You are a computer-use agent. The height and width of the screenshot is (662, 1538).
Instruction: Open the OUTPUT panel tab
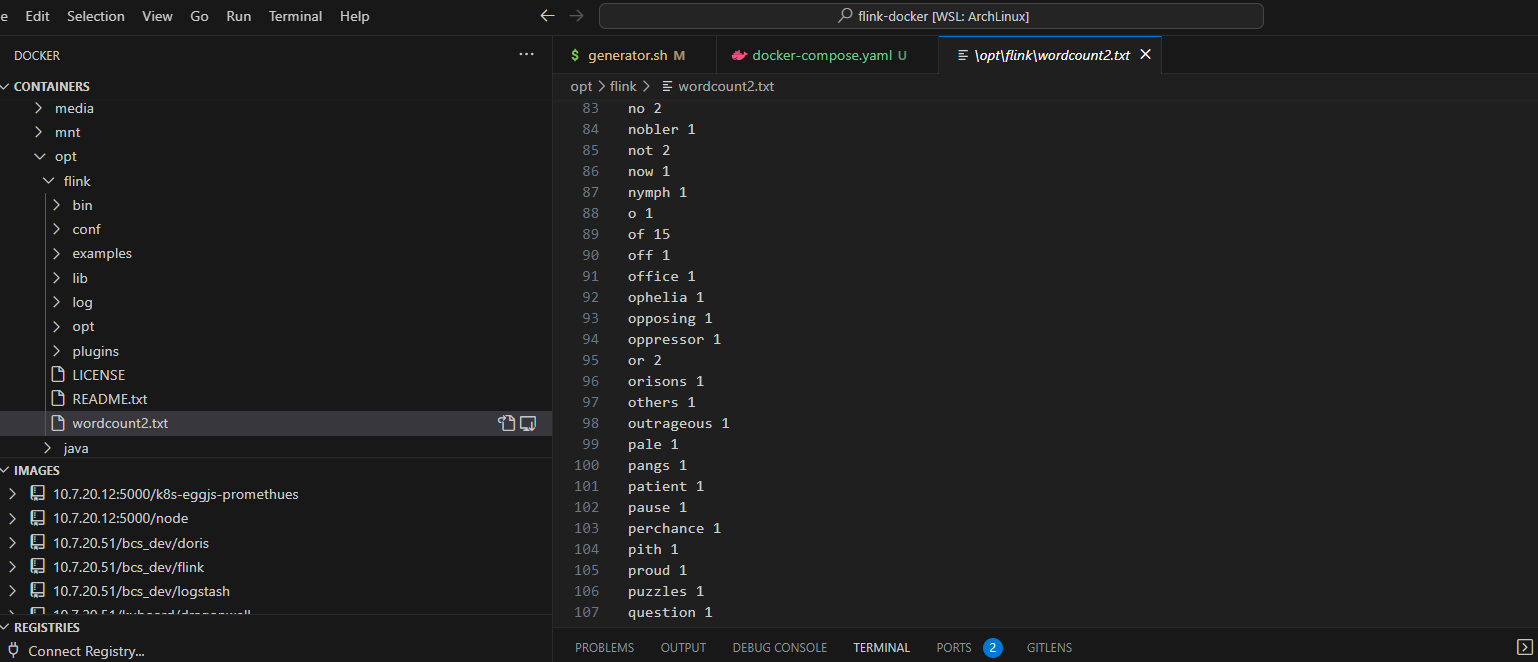point(683,647)
